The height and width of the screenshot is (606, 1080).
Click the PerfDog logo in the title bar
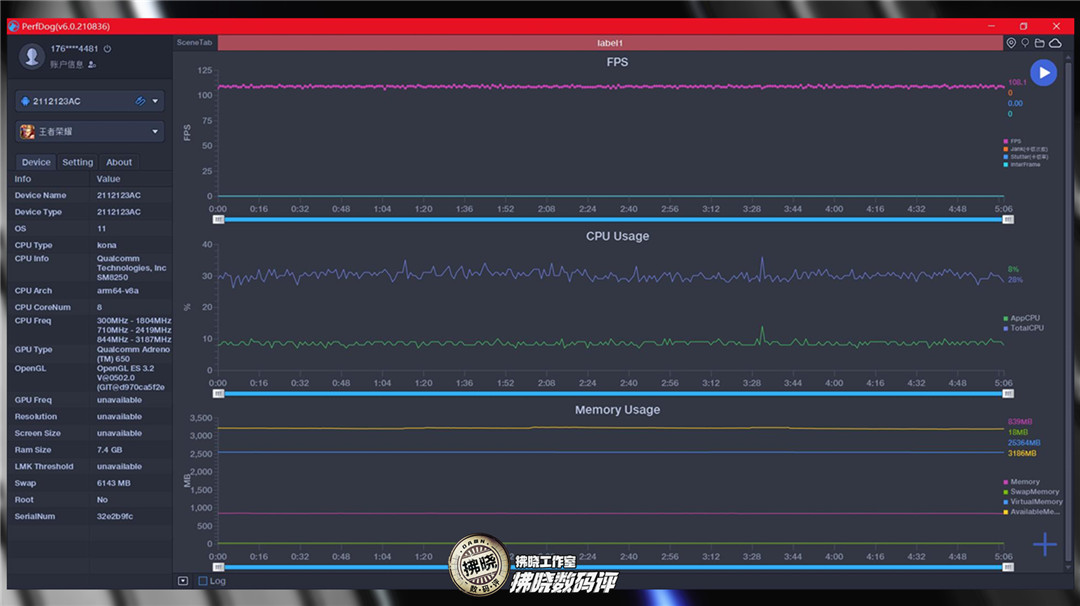[14, 26]
